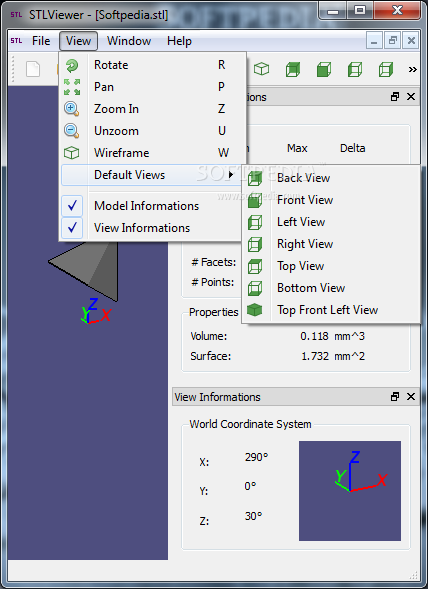Restore the Softpedia.stl document window
Screen dimensions: 428x589
click(393, 41)
